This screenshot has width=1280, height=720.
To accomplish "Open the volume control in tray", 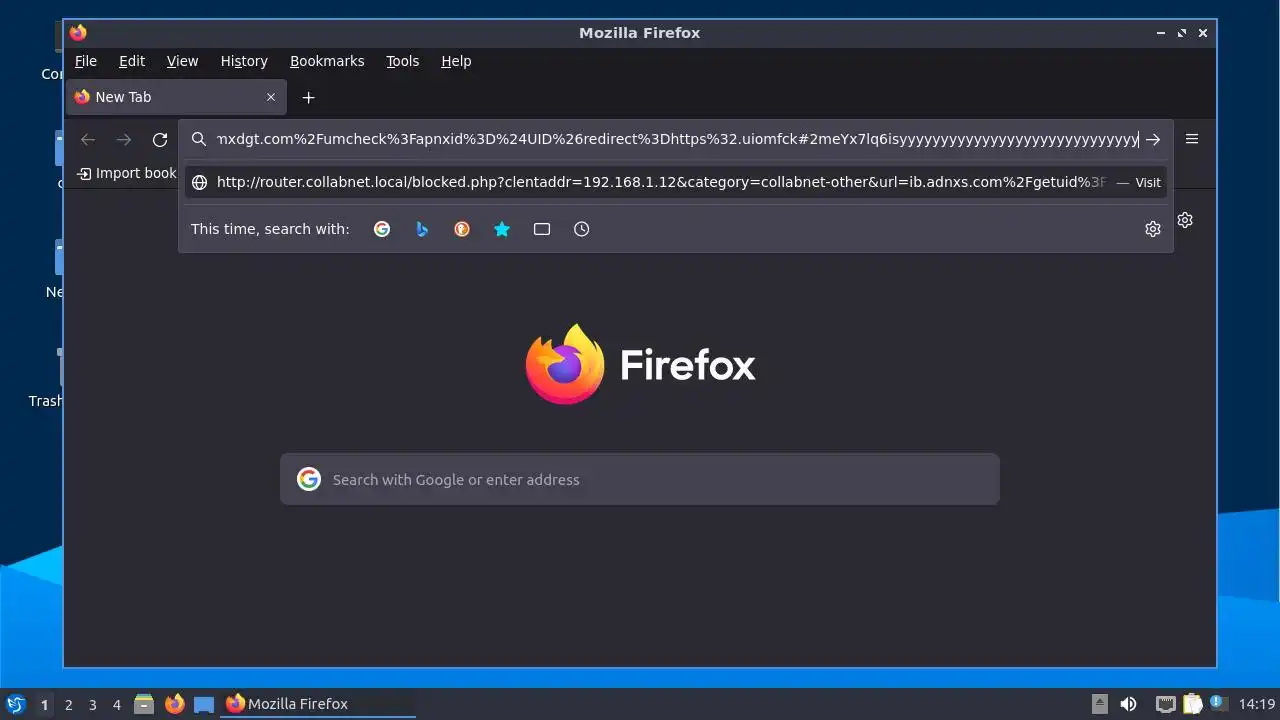I will [x=1128, y=704].
